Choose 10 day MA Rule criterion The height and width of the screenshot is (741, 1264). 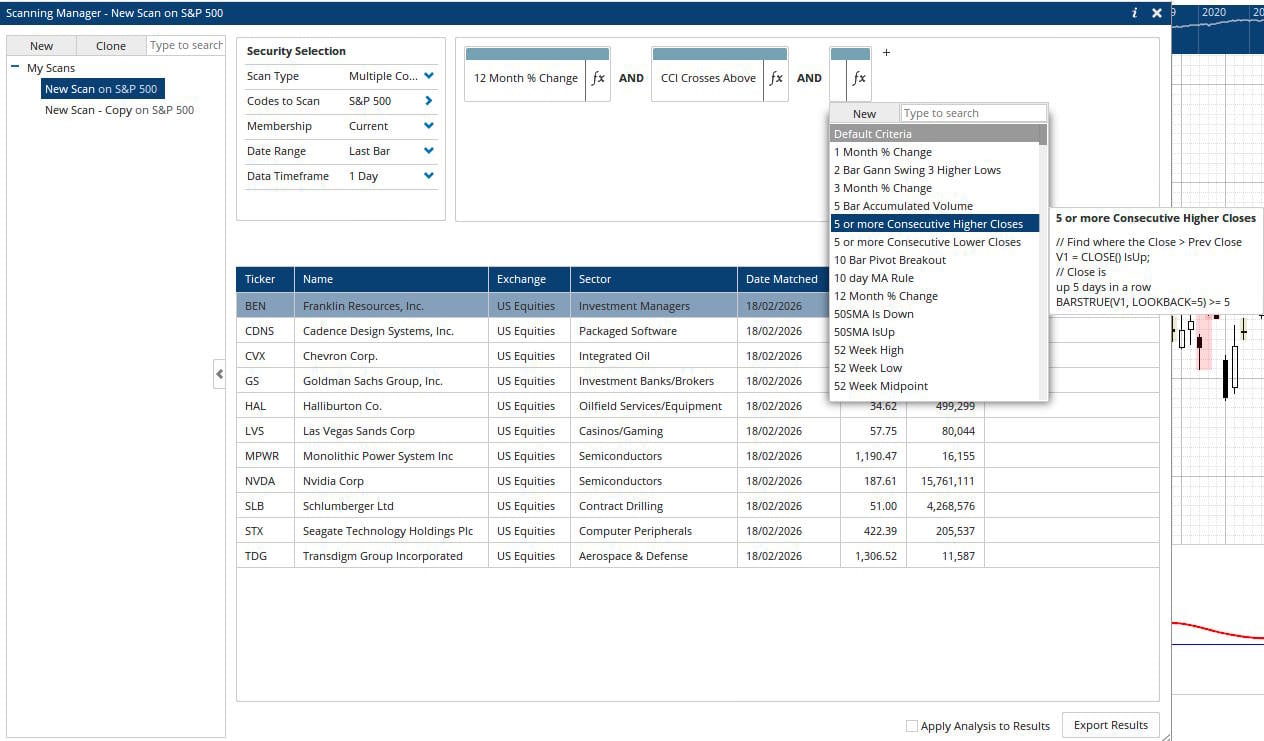tap(935, 278)
